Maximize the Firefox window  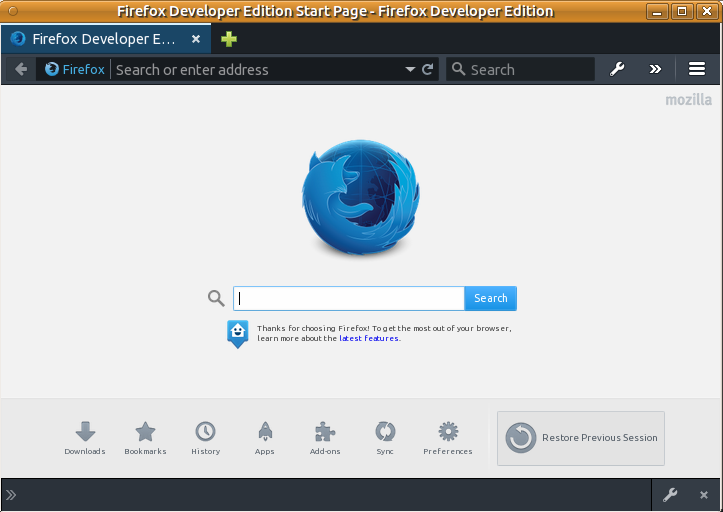click(x=682, y=11)
